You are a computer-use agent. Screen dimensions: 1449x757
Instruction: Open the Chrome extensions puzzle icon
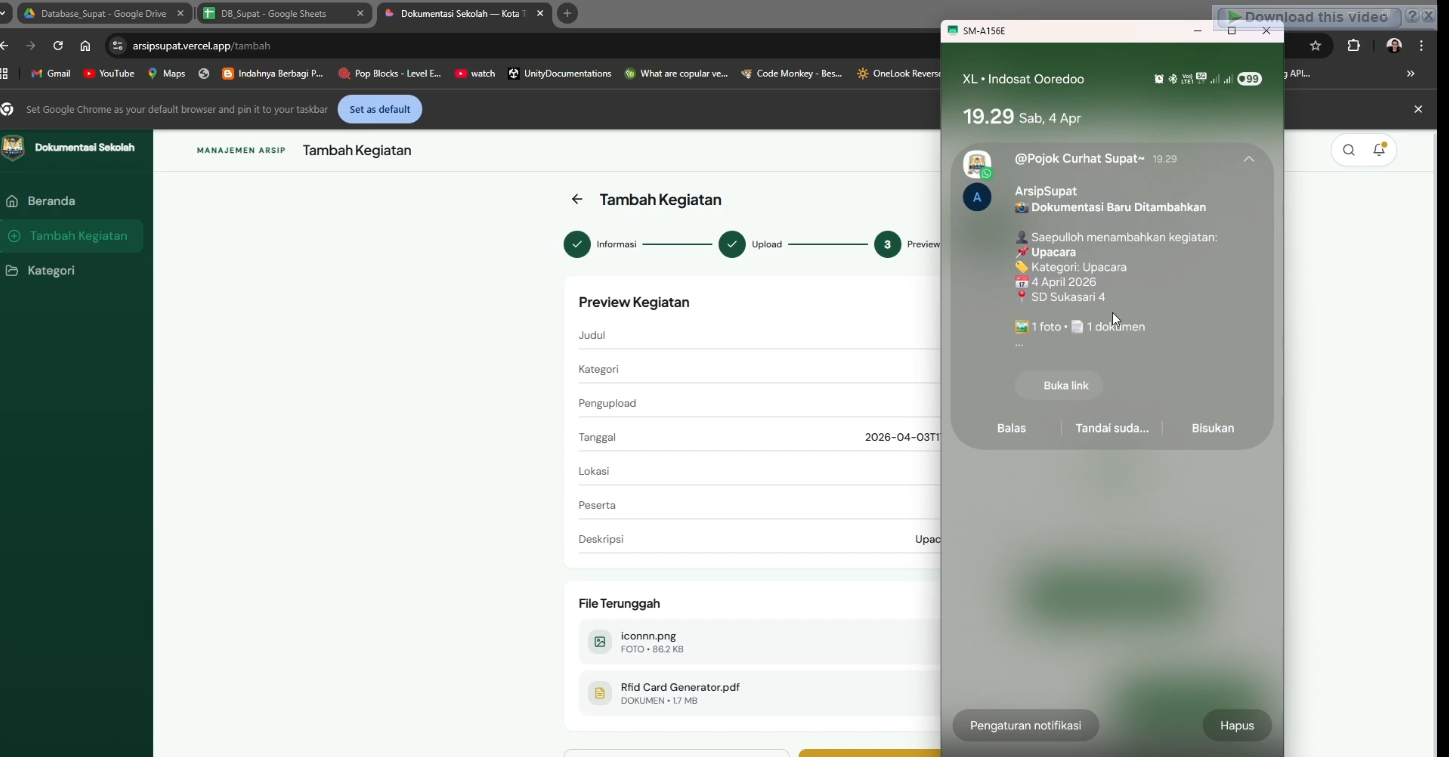(x=1354, y=46)
